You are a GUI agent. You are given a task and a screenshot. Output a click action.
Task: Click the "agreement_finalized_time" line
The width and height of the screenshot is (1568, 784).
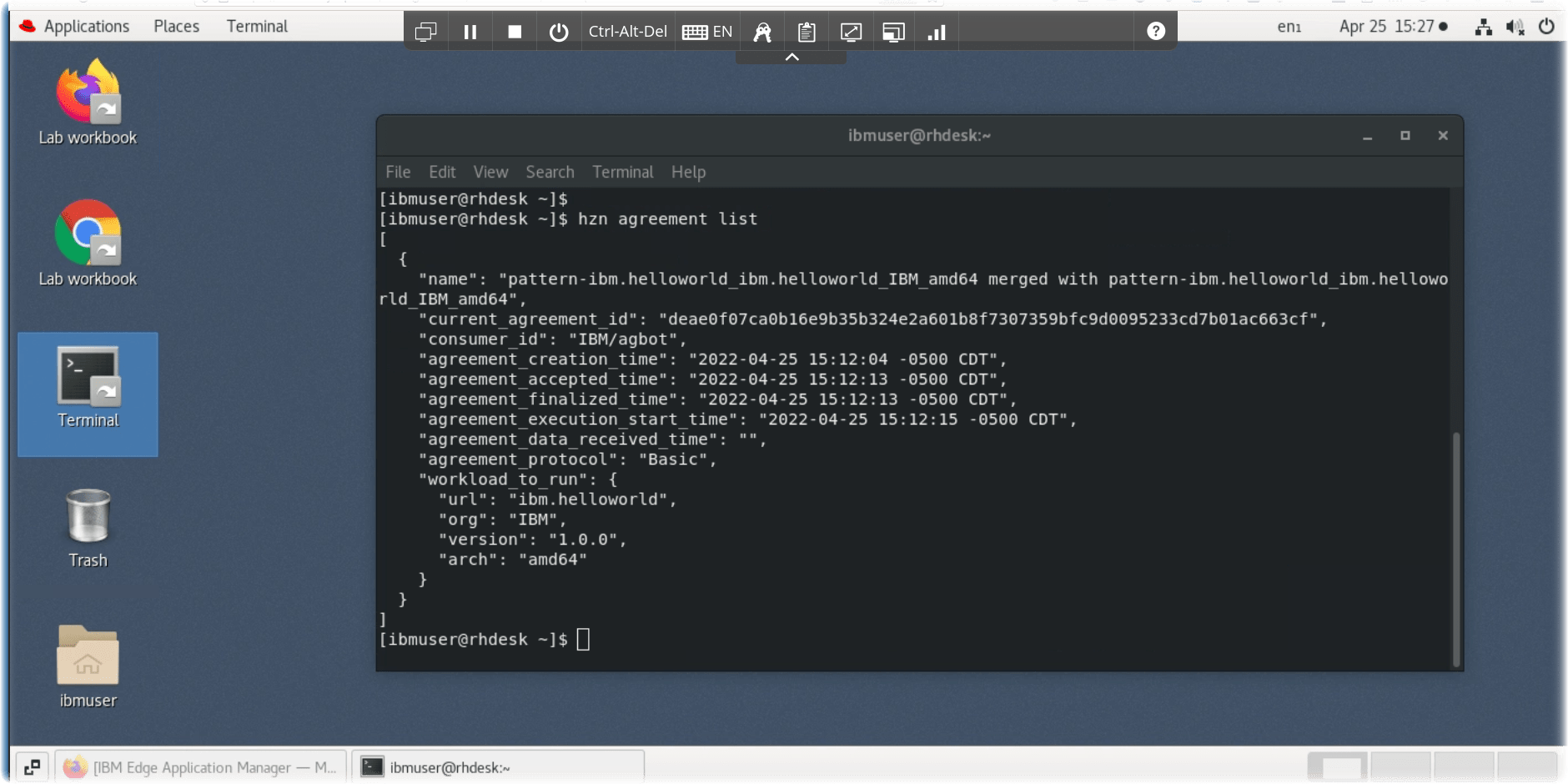[x=717, y=400]
